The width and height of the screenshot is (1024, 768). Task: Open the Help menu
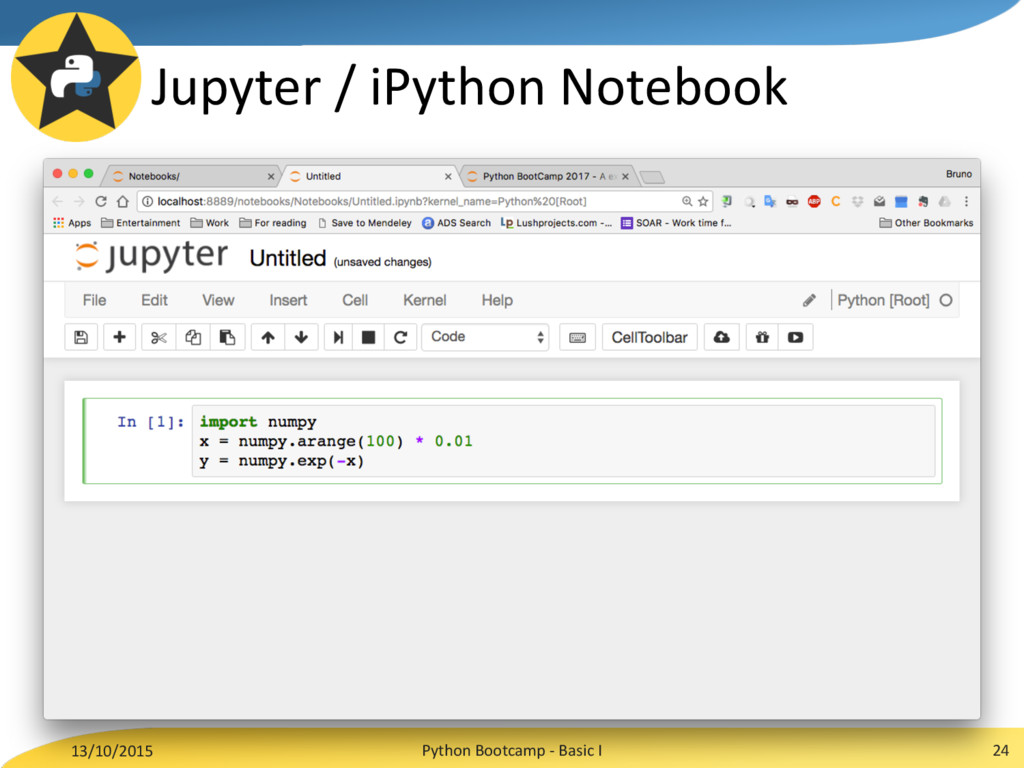point(497,300)
